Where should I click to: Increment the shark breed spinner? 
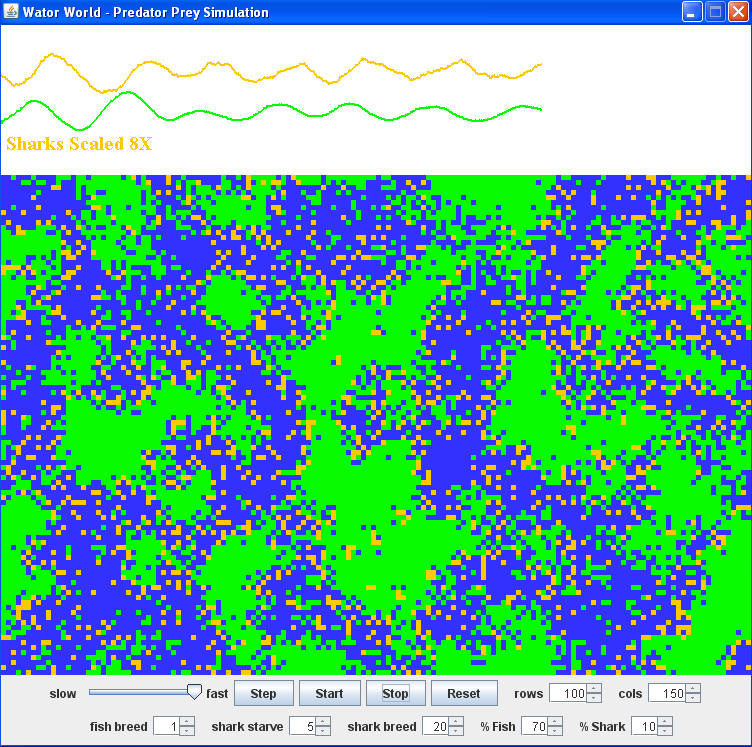[x=456, y=722]
